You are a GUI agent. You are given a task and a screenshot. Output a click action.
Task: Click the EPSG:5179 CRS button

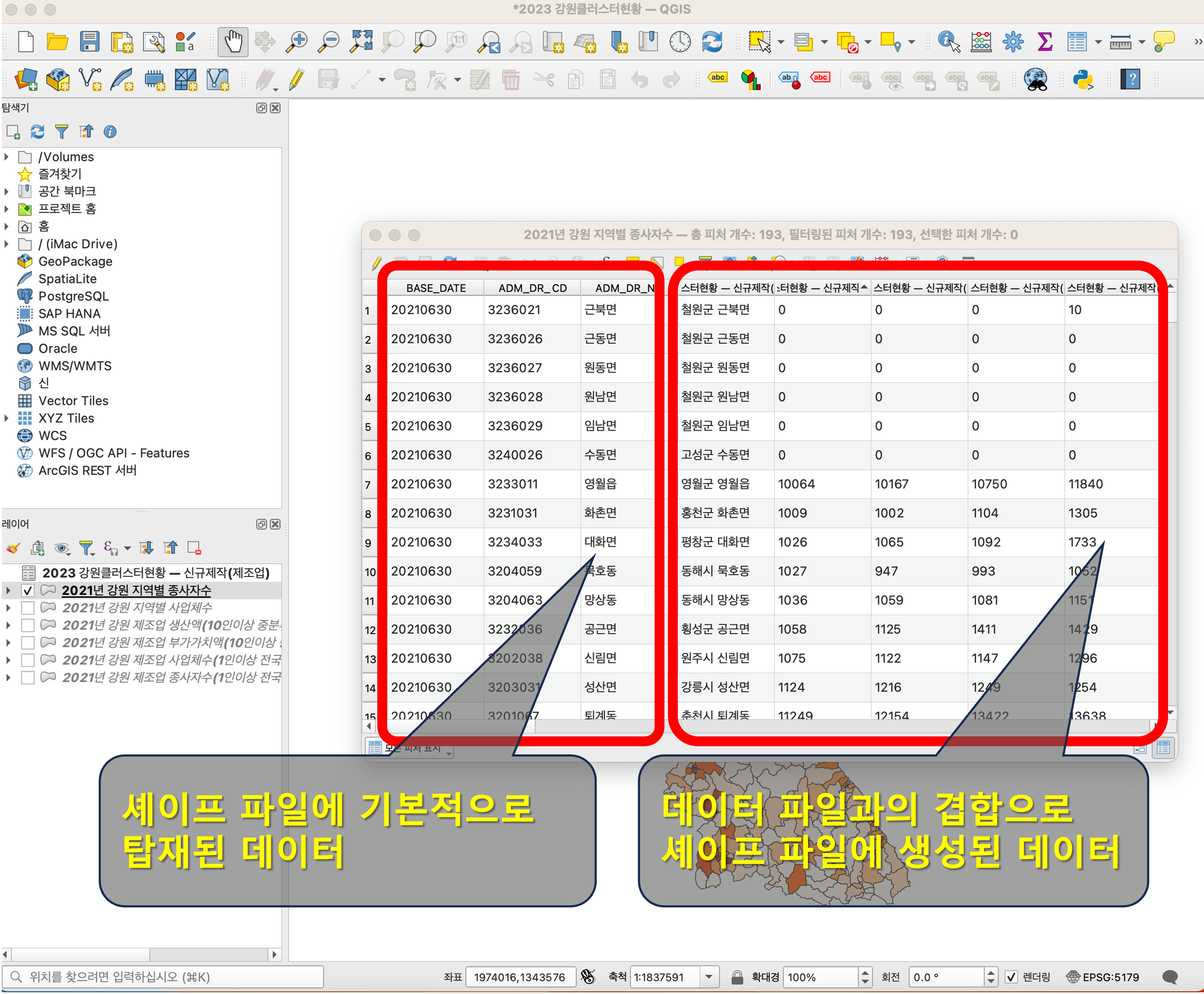coord(1102,977)
